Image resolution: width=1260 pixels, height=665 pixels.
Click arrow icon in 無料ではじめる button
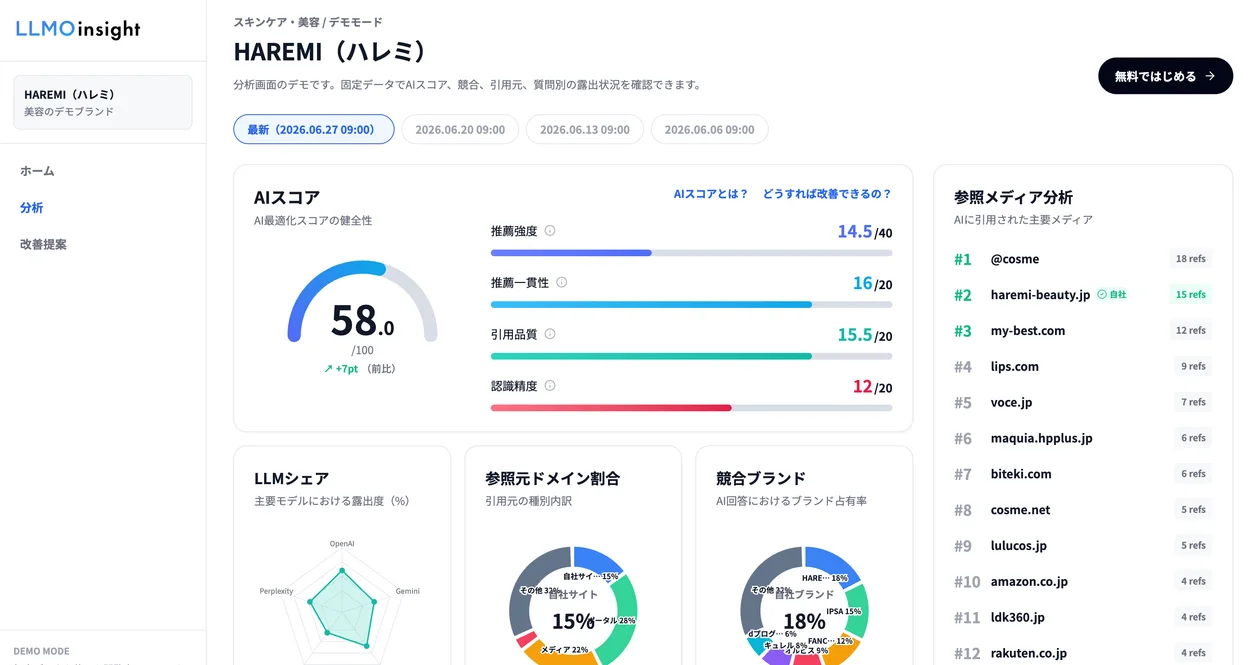[x=1210, y=76]
